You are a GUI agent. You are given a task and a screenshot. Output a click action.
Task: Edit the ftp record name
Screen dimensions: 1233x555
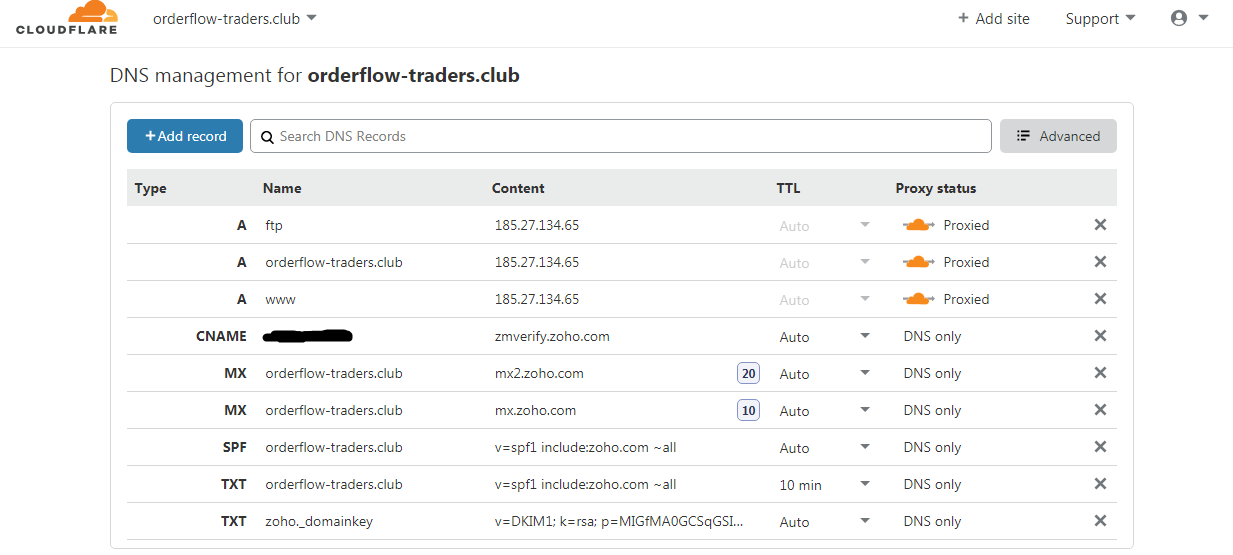[274, 225]
